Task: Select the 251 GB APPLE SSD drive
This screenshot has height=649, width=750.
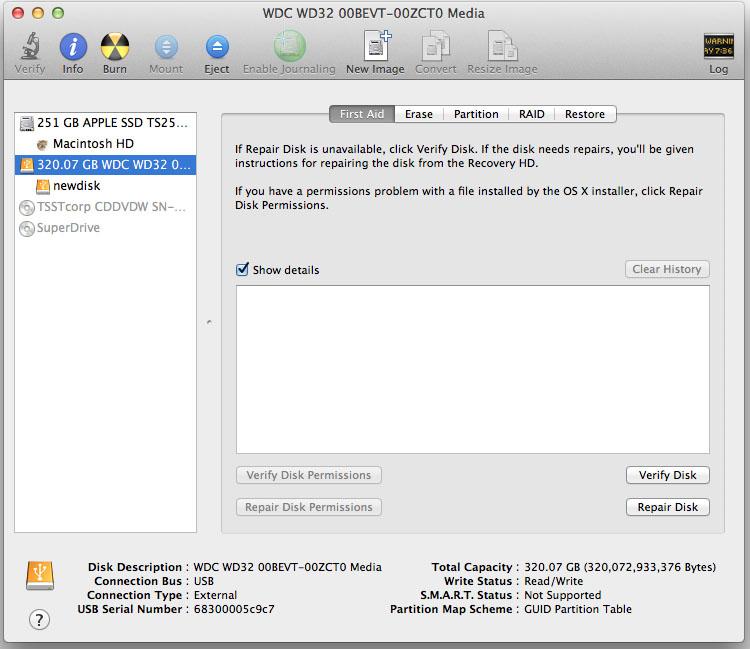Action: (105, 123)
